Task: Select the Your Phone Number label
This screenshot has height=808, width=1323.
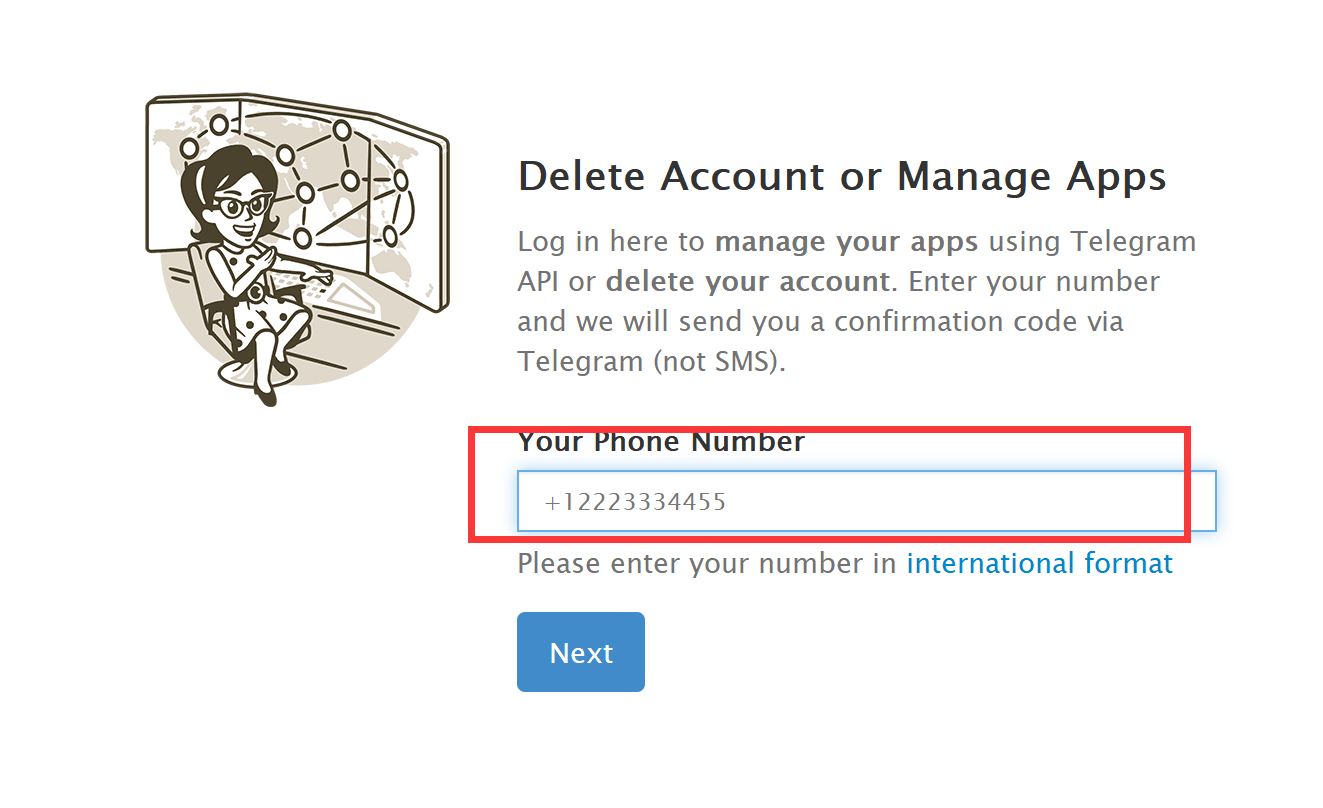Action: (x=661, y=442)
